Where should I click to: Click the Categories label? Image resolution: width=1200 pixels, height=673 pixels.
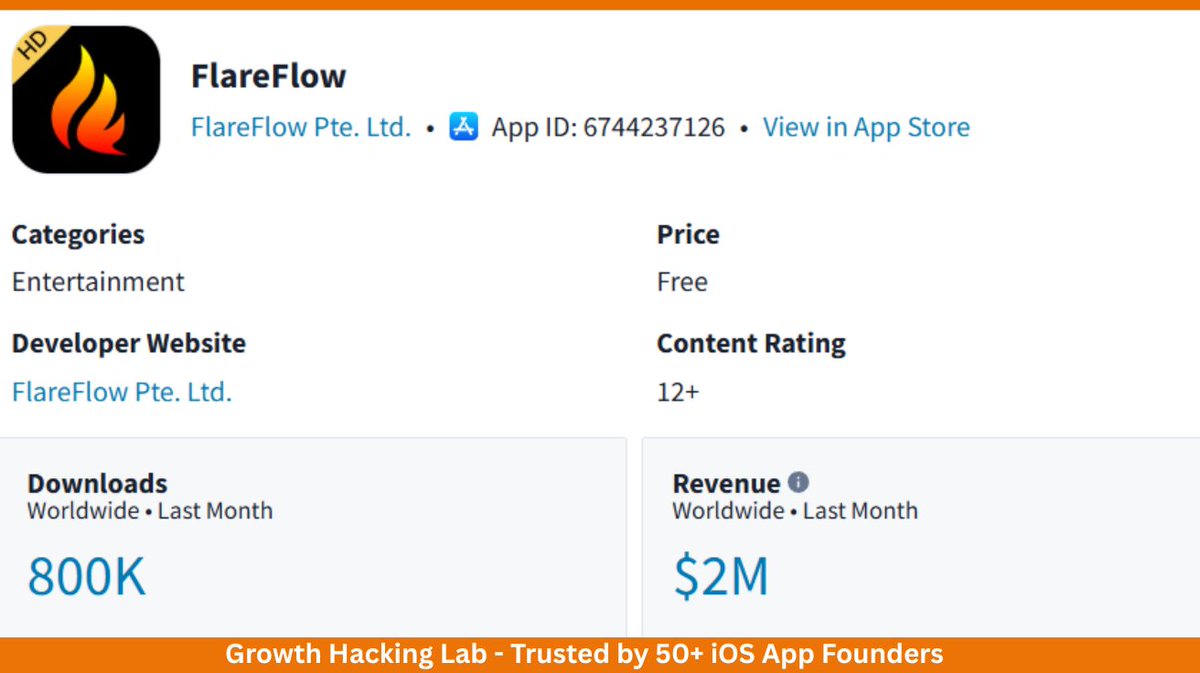click(x=78, y=235)
